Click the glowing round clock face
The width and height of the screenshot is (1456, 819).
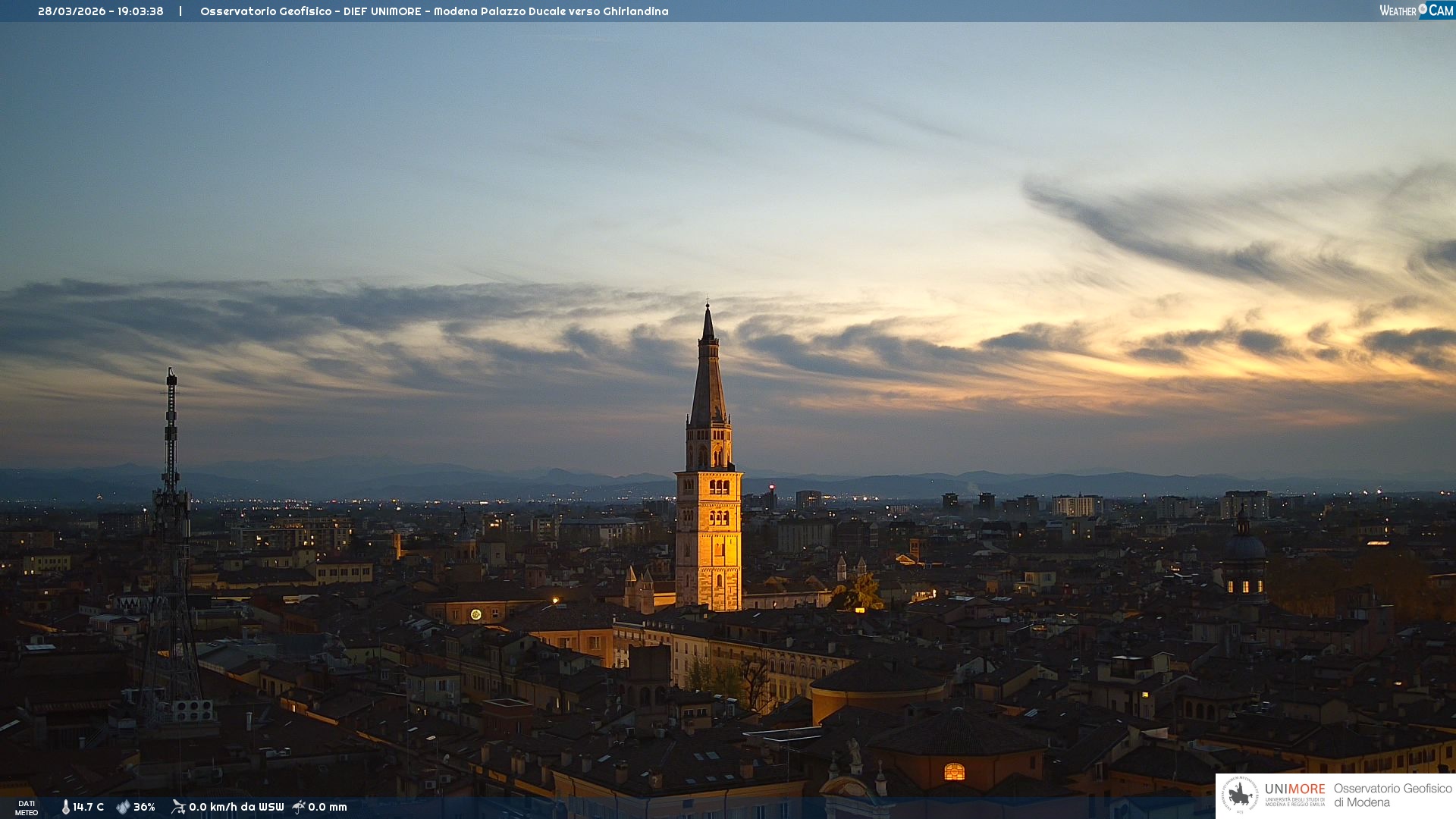tap(475, 614)
